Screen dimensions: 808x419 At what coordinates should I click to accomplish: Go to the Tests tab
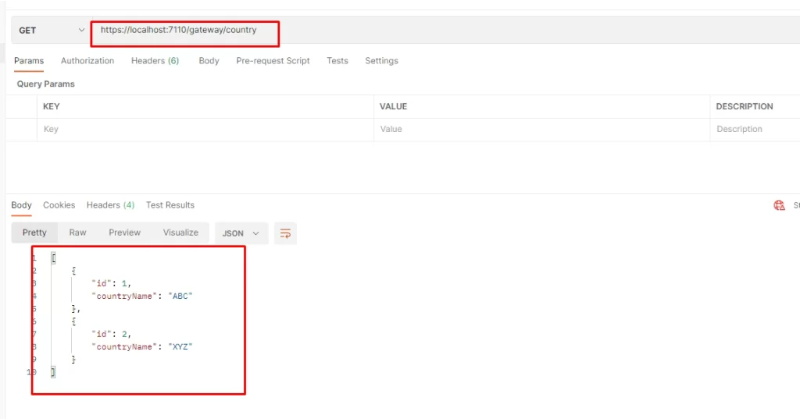[x=337, y=61]
